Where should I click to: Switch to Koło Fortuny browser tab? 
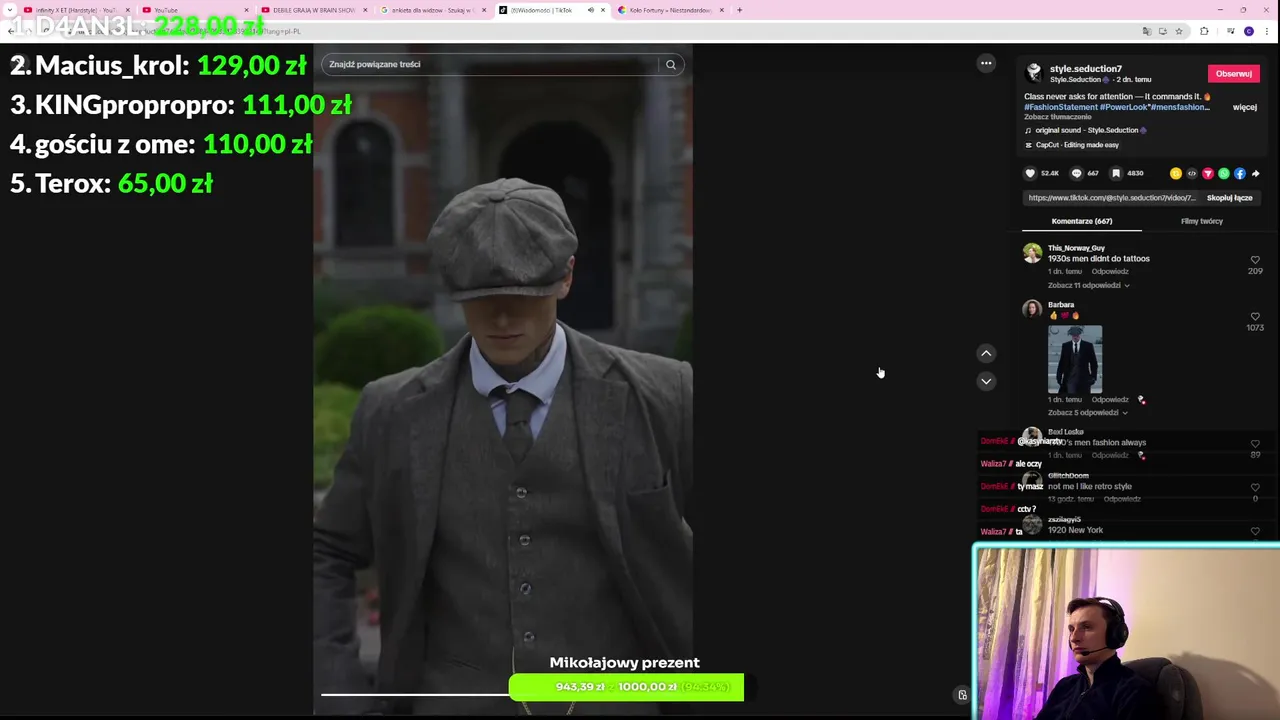coord(671,10)
